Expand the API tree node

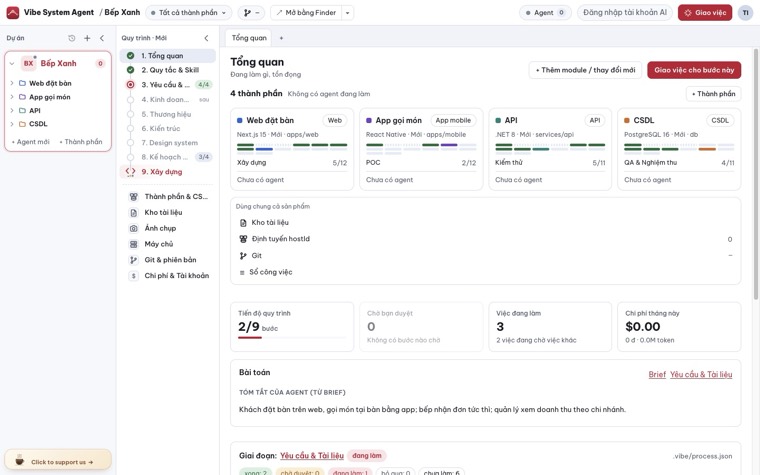12,111
